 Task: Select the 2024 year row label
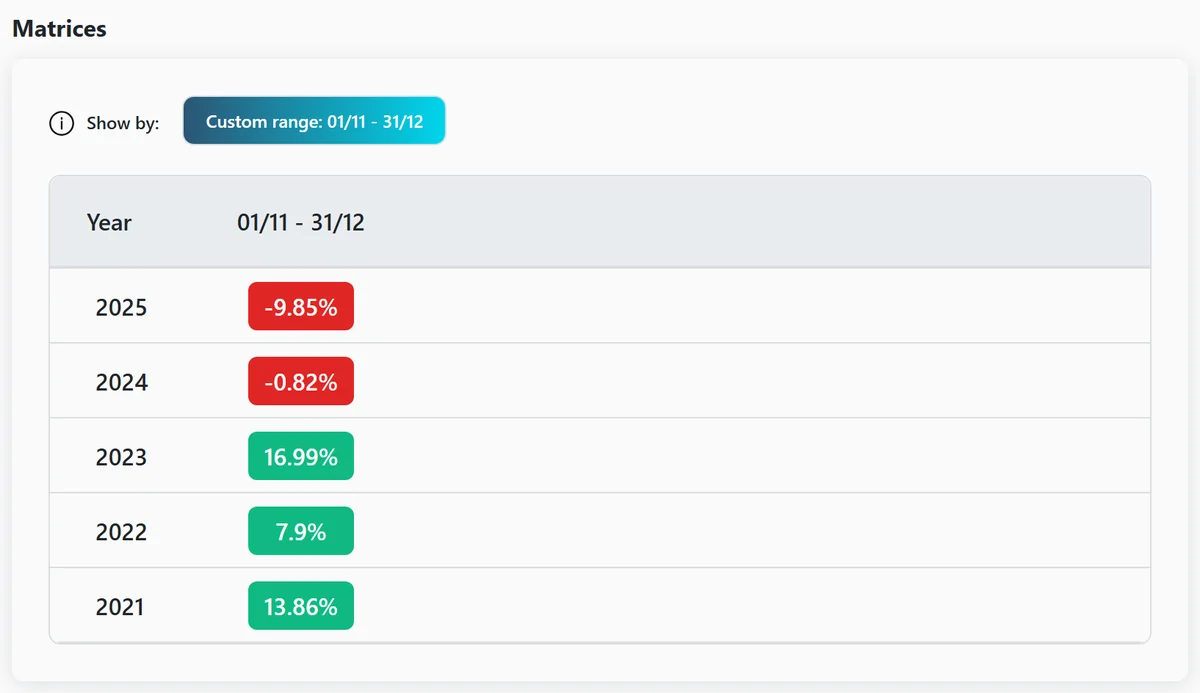[121, 382]
